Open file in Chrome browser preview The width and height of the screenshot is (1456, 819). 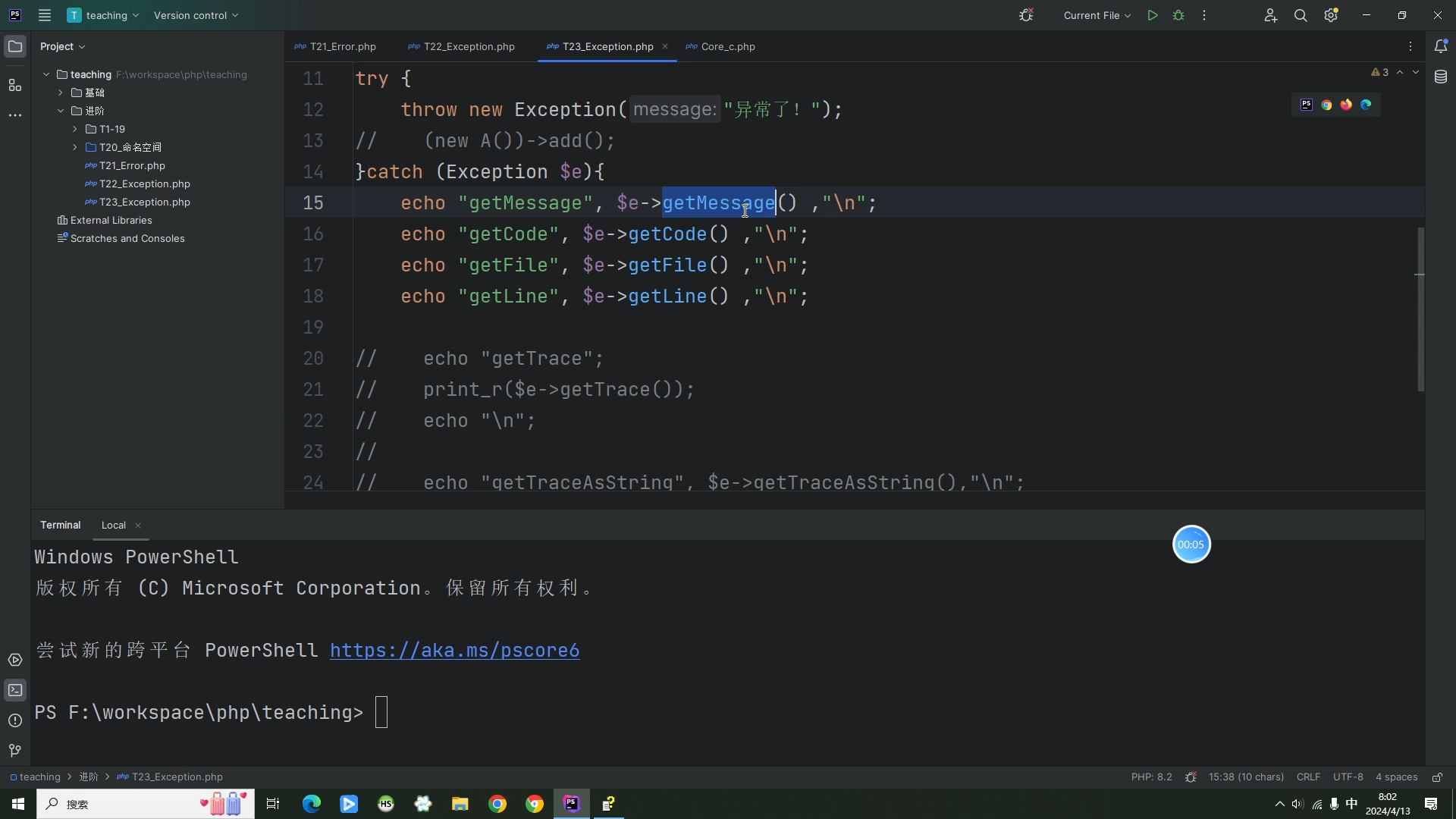[1326, 105]
